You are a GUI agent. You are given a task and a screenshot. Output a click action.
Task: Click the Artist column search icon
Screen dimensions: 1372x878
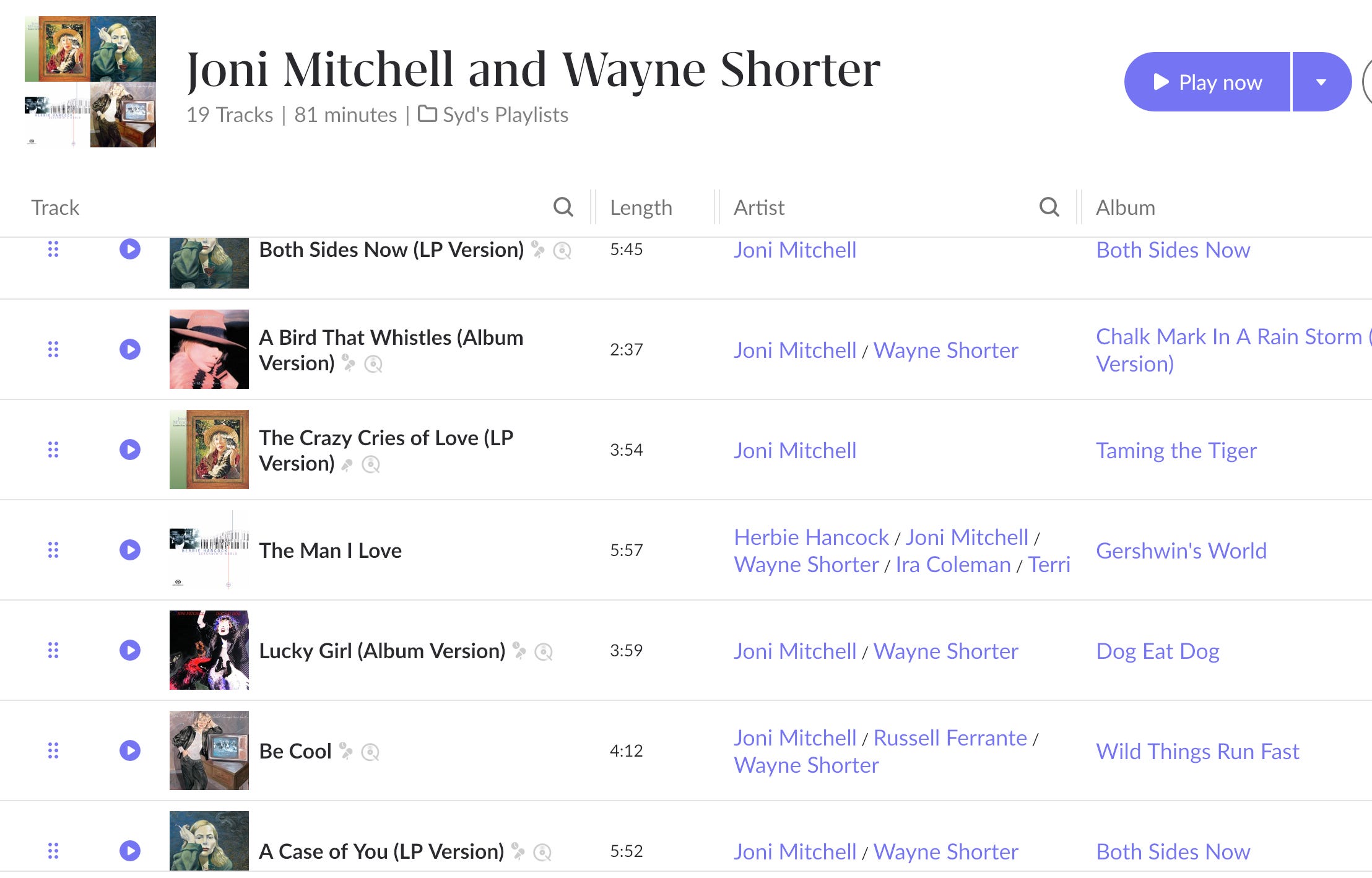1049,207
